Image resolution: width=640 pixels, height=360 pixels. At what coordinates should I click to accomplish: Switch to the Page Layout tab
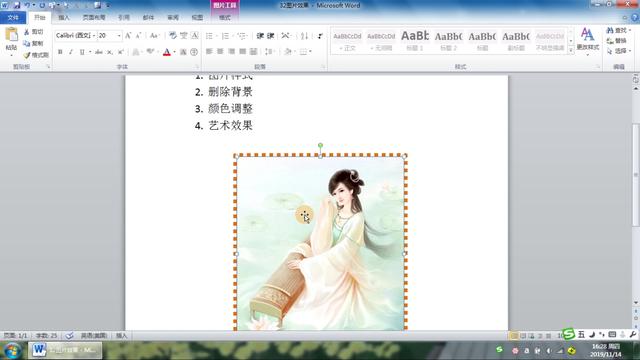tap(94, 18)
